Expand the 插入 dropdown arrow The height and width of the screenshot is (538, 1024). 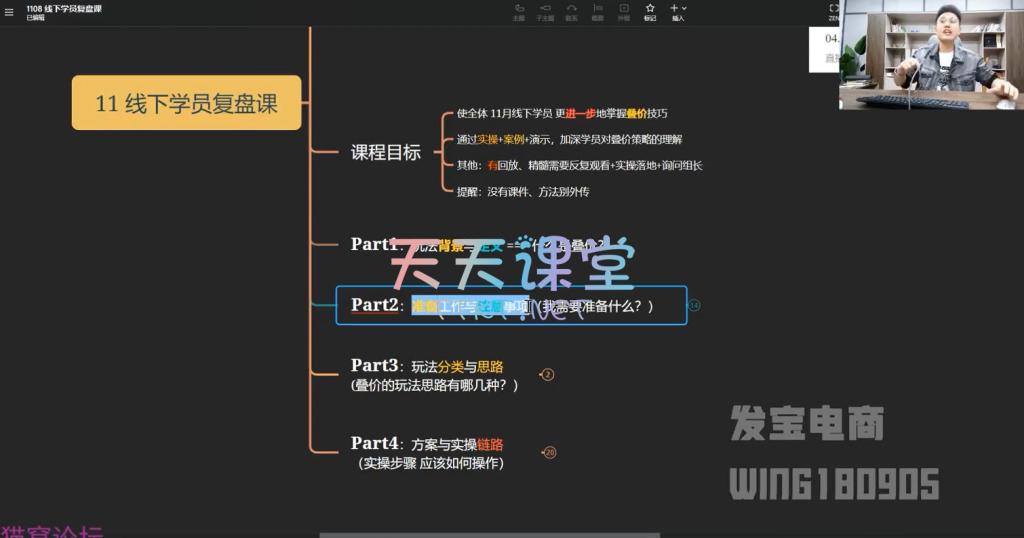[684, 9]
